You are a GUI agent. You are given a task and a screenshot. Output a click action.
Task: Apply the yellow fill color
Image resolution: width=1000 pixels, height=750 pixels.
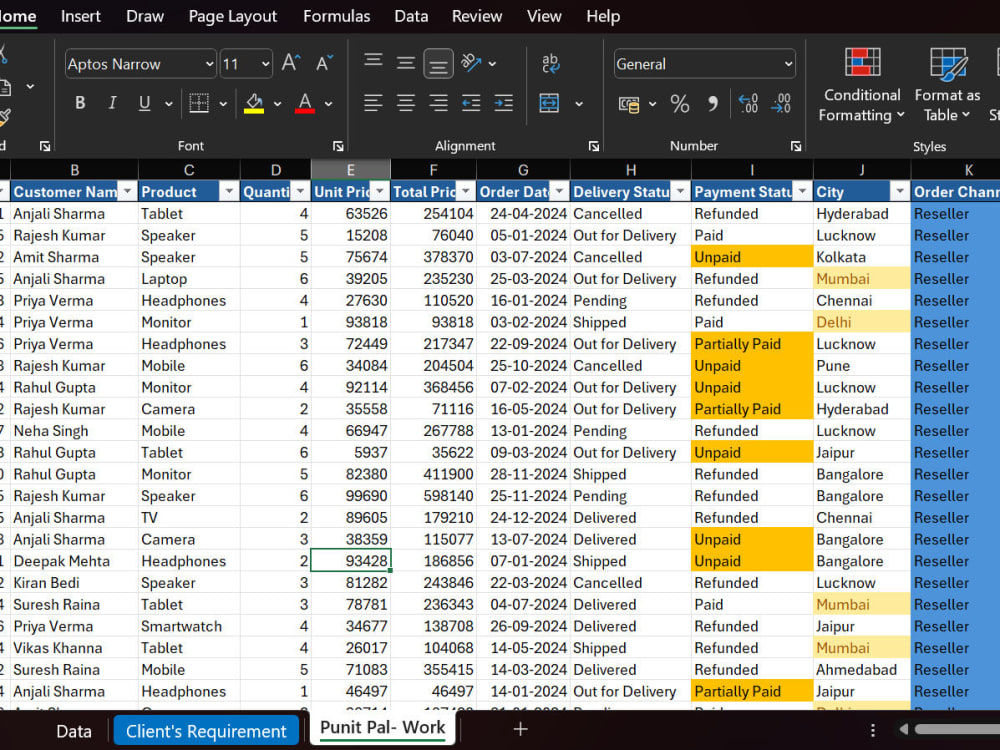pos(254,103)
